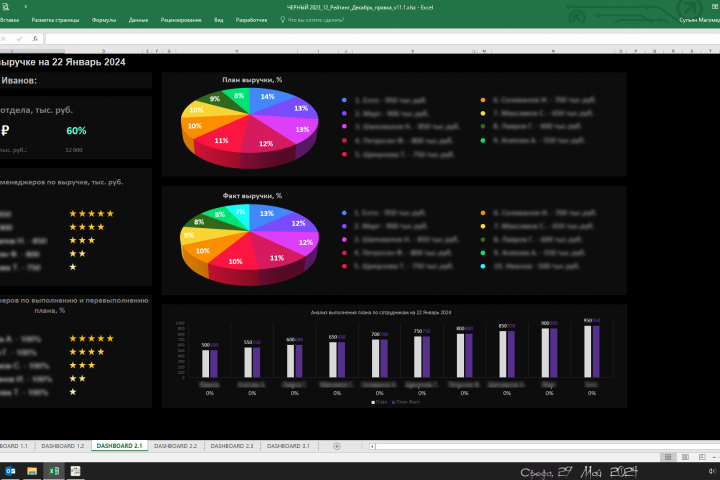Click inside the formula bar input

pyautogui.click(x=381, y=39)
